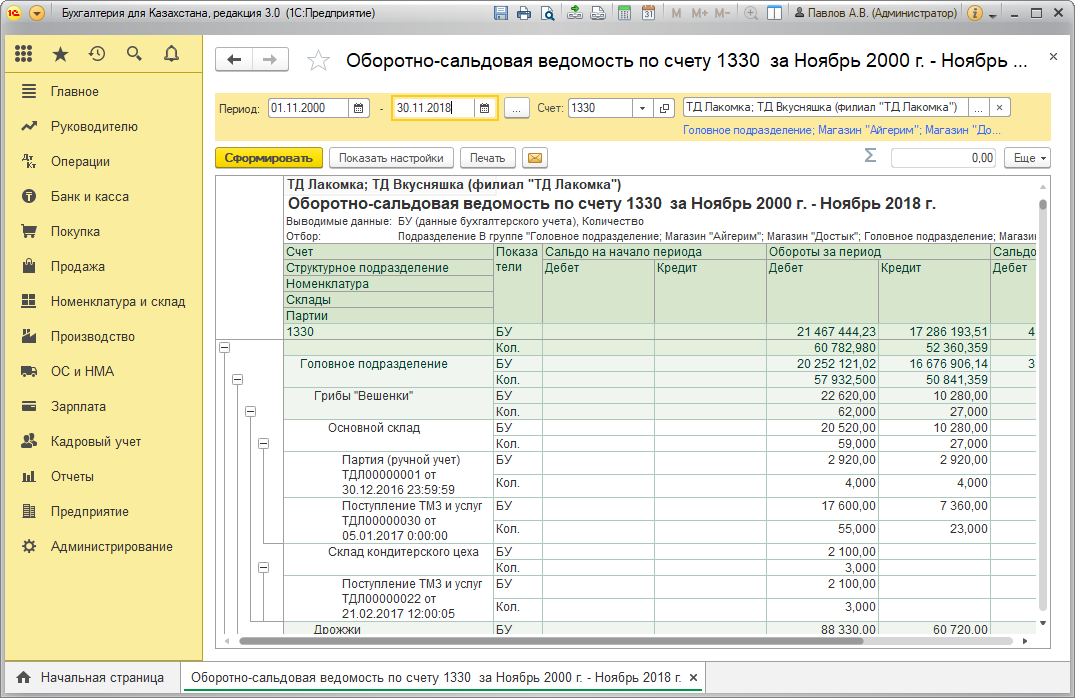
Task: Send report by email envelope icon
Action: coord(536,158)
